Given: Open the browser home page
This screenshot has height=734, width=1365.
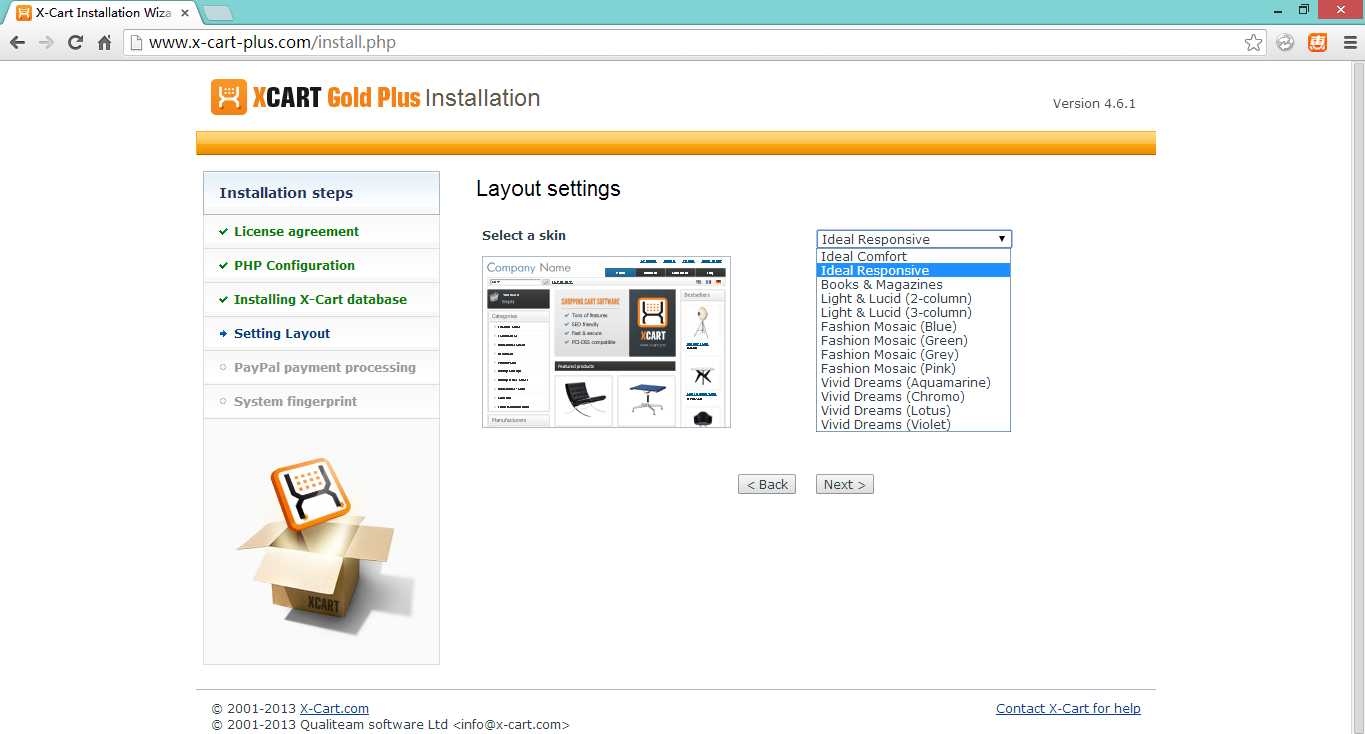Looking at the screenshot, I should coord(104,43).
